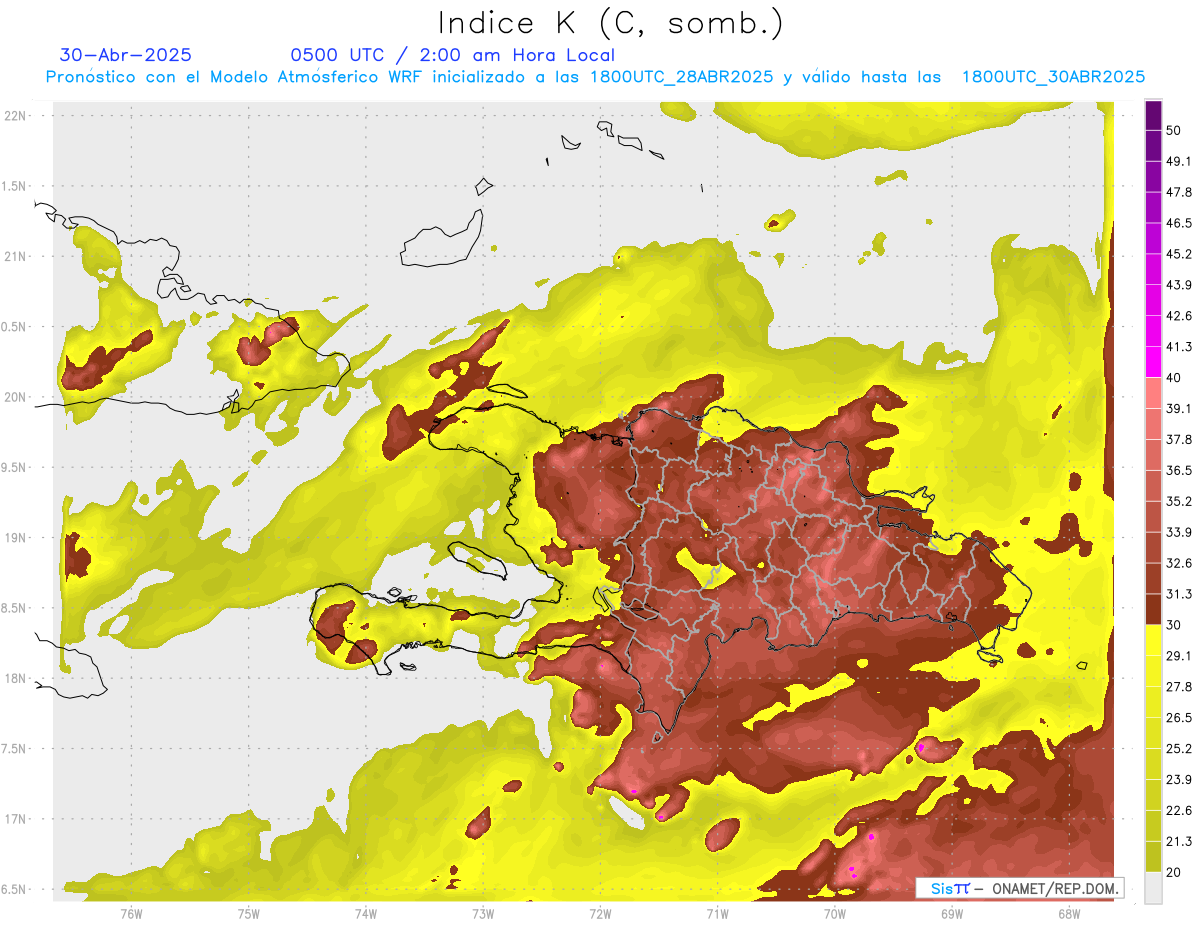Click legend value '39.1'
The height and width of the screenshot is (927, 1200).
tap(1179, 409)
